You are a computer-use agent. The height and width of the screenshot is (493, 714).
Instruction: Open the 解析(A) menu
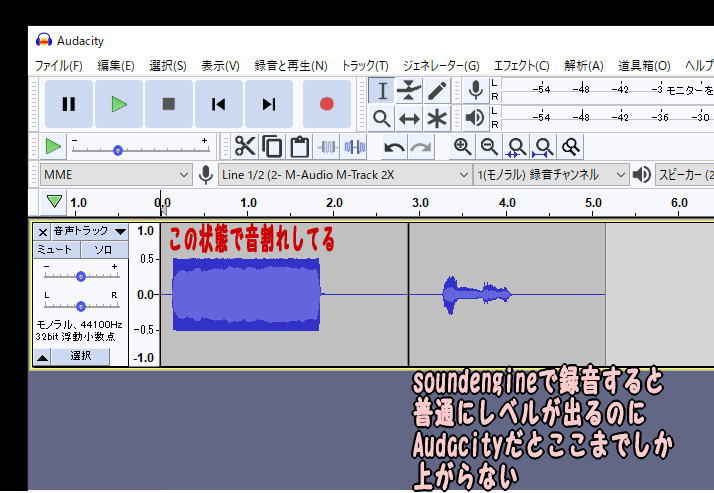(583, 66)
